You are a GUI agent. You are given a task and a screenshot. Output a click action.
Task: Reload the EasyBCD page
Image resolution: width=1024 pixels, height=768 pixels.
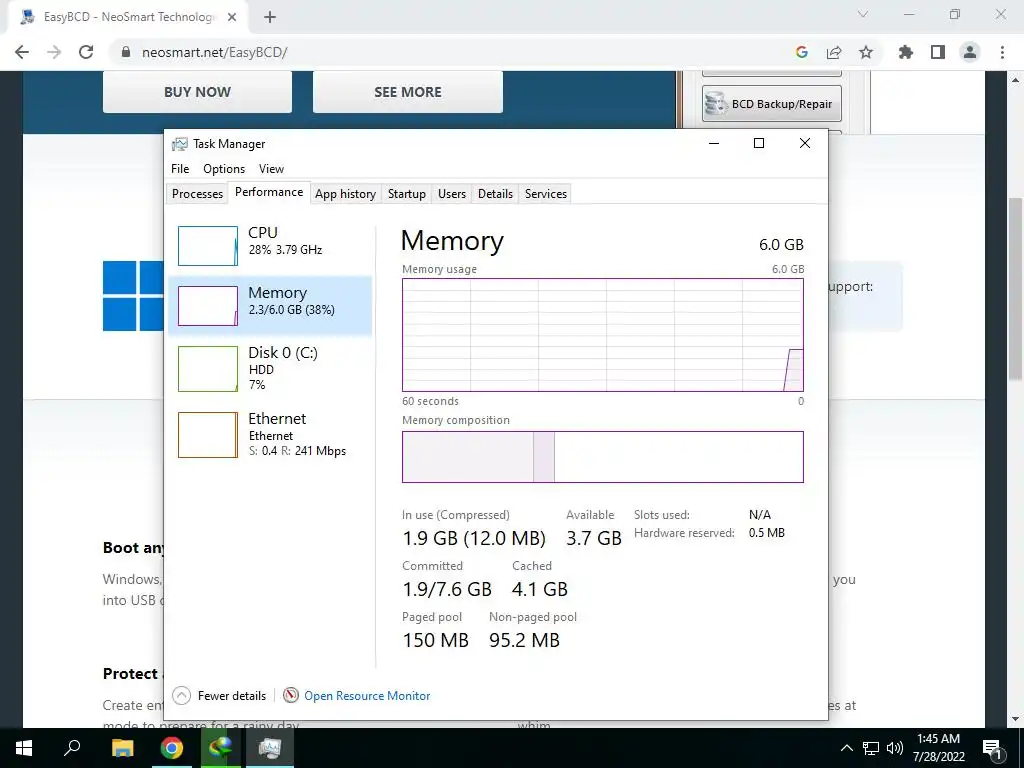[x=86, y=52]
